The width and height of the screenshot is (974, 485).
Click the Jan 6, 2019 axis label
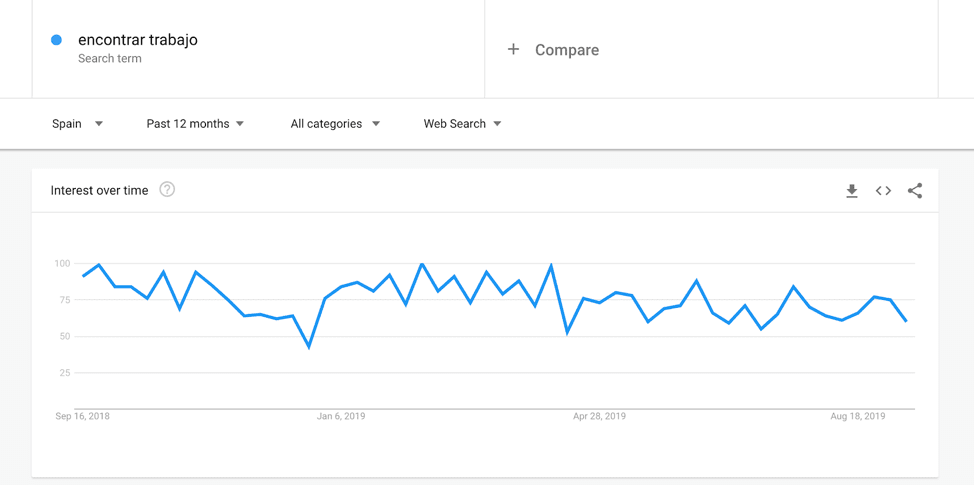tap(341, 416)
